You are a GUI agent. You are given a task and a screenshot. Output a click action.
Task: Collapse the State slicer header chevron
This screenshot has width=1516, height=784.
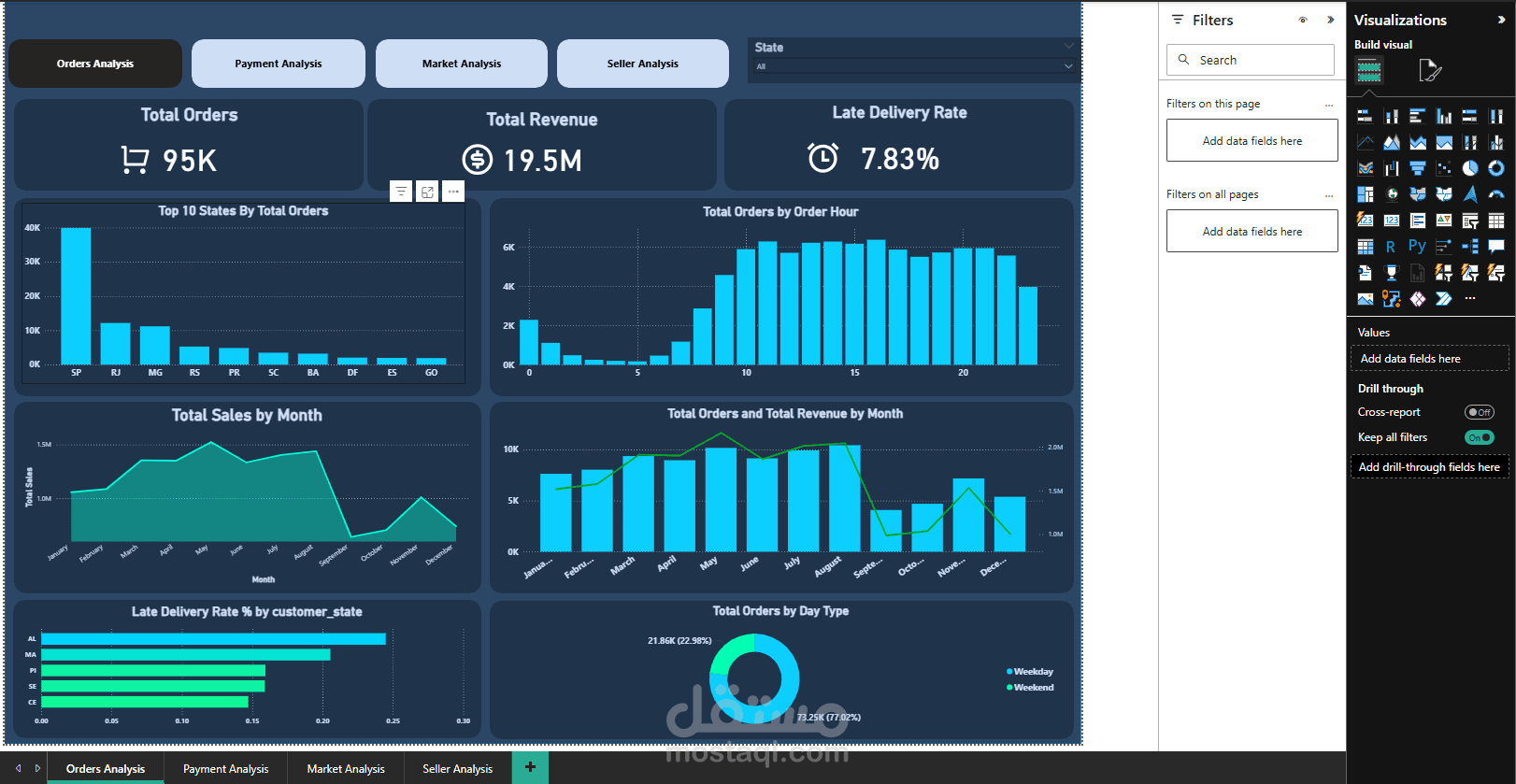[x=1068, y=46]
